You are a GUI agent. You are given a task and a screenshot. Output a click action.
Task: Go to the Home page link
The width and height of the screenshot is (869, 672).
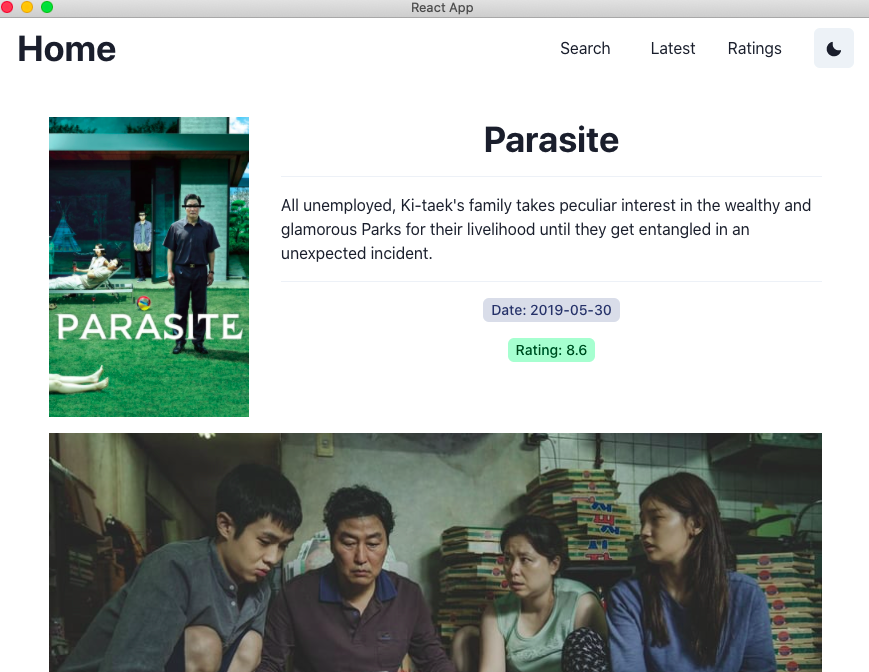point(67,49)
